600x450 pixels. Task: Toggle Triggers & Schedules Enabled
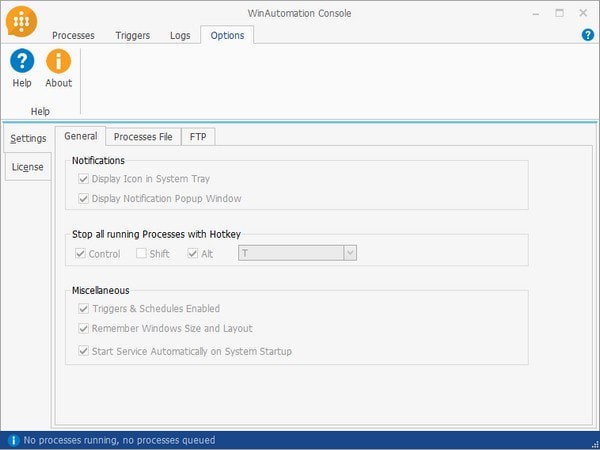pos(83,309)
